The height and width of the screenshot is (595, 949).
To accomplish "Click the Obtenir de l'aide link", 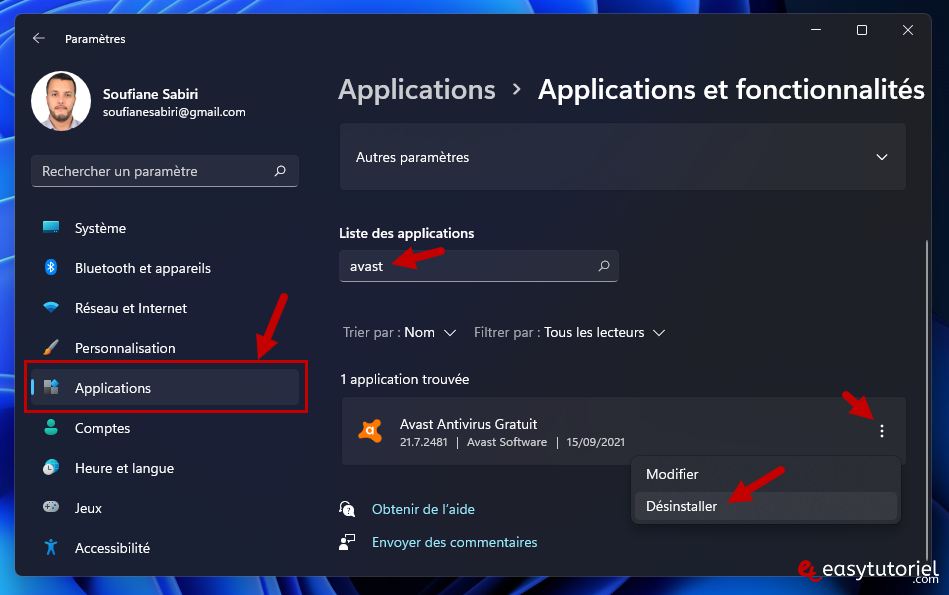I will [x=423, y=509].
